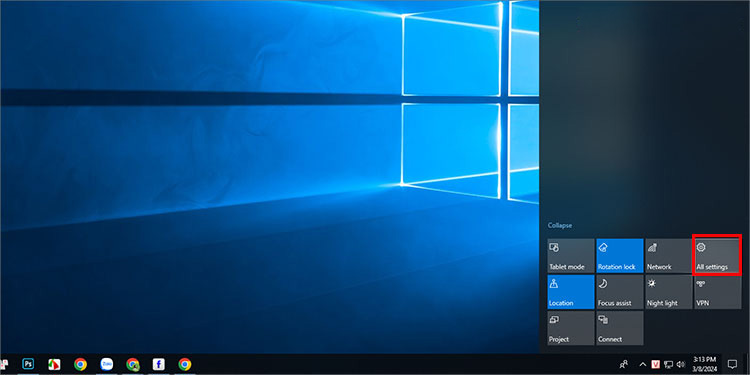Open the People icon in system tray
Viewport: 750px width, 375px height.
coord(623,364)
